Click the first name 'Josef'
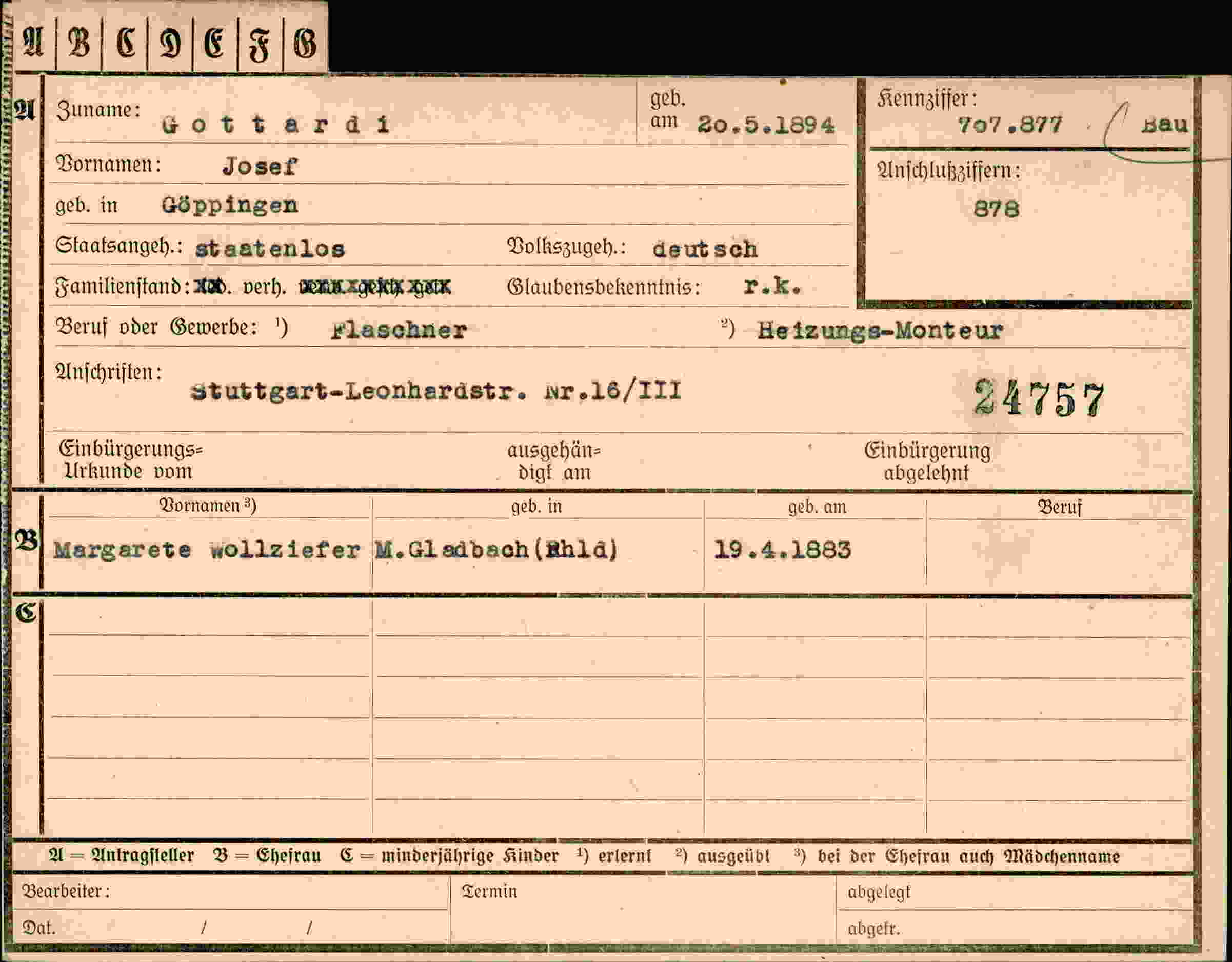The image size is (1232, 962). tap(260, 166)
